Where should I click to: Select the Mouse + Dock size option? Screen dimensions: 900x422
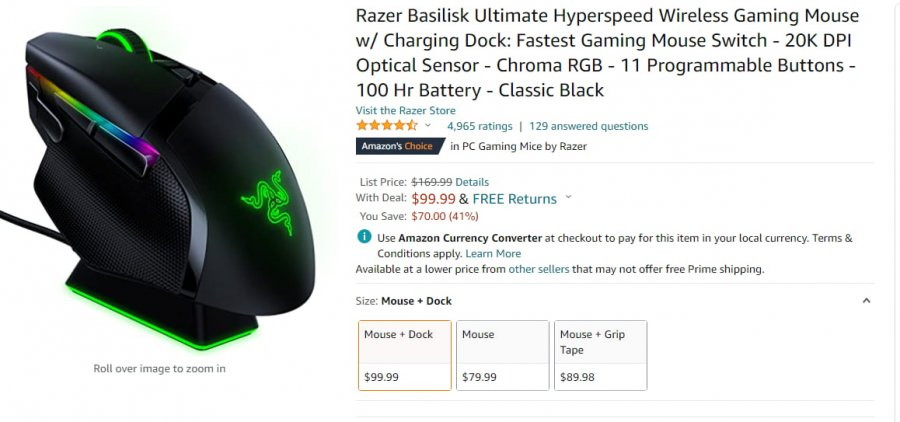[x=405, y=355]
